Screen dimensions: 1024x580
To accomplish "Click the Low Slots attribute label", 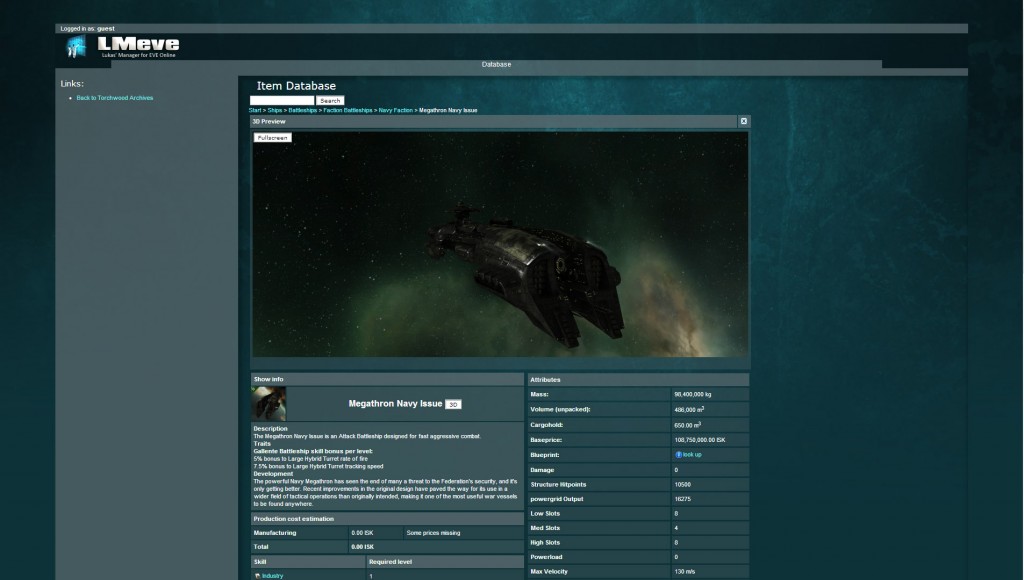I will (x=545, y=513).
